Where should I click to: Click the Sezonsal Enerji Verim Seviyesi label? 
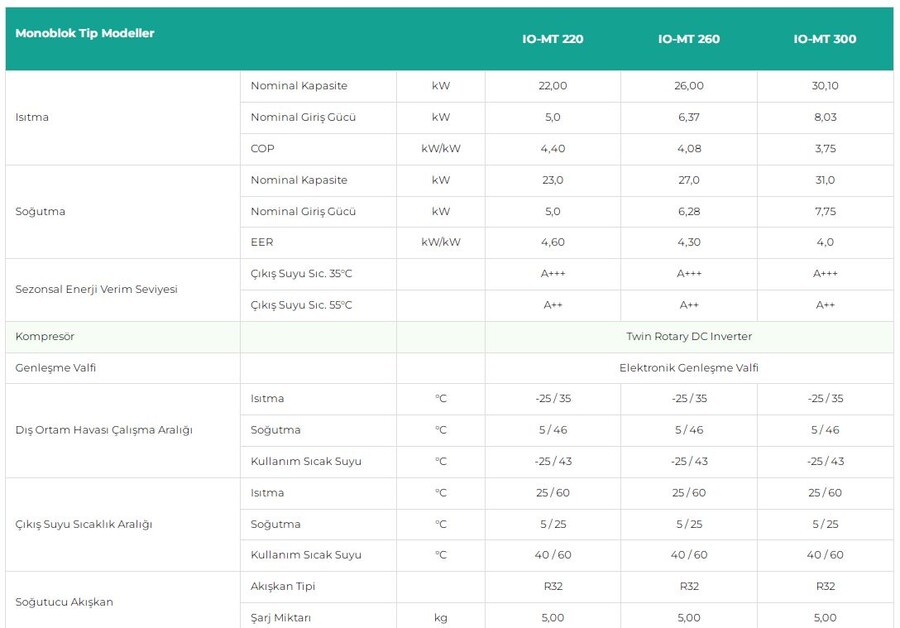click(x=96, y=289)
